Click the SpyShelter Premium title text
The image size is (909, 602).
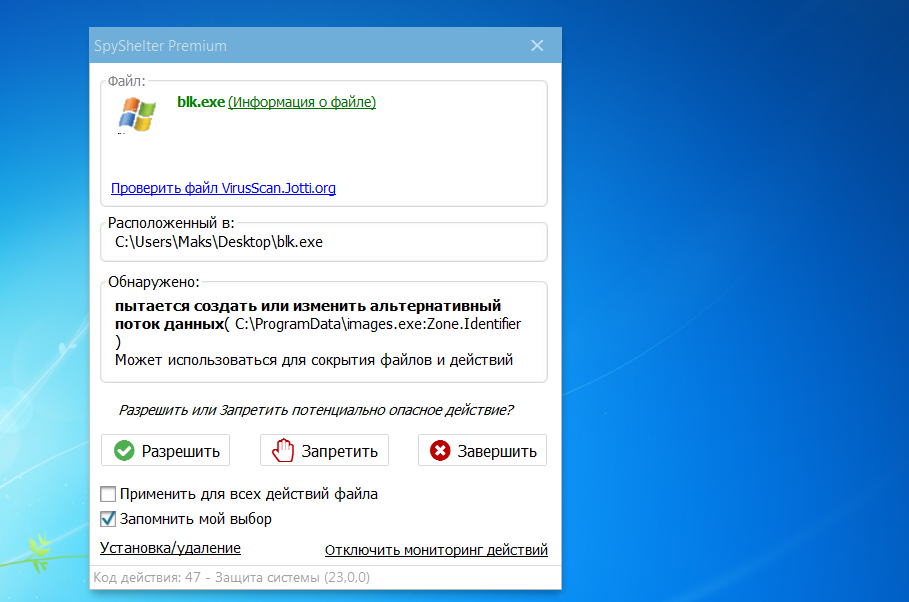click(161, 46)
